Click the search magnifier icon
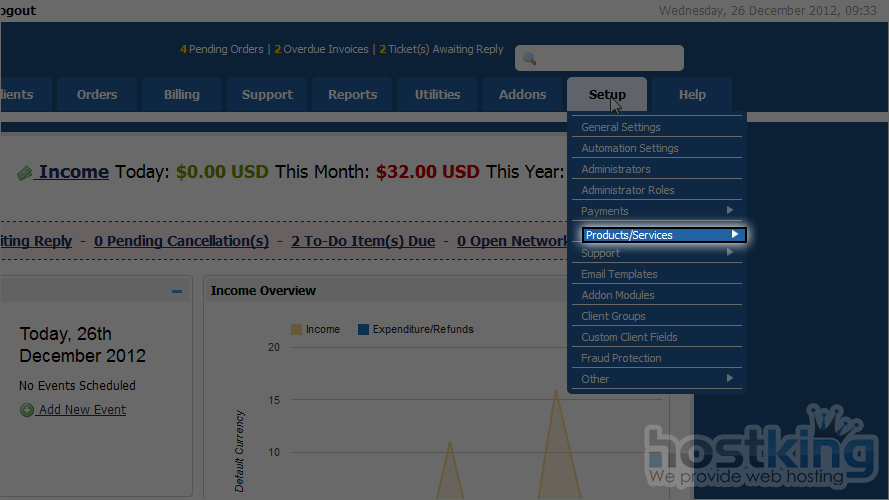This screenshot has width=889, height=500. [530, 59]
